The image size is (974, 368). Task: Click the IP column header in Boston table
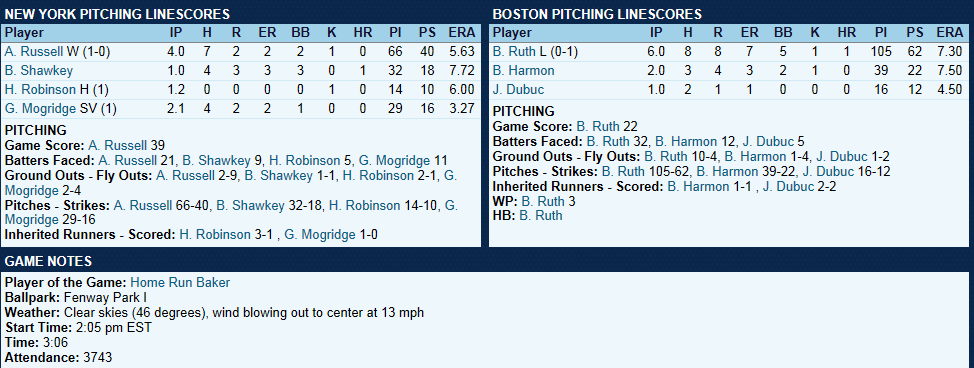point(656,33)
